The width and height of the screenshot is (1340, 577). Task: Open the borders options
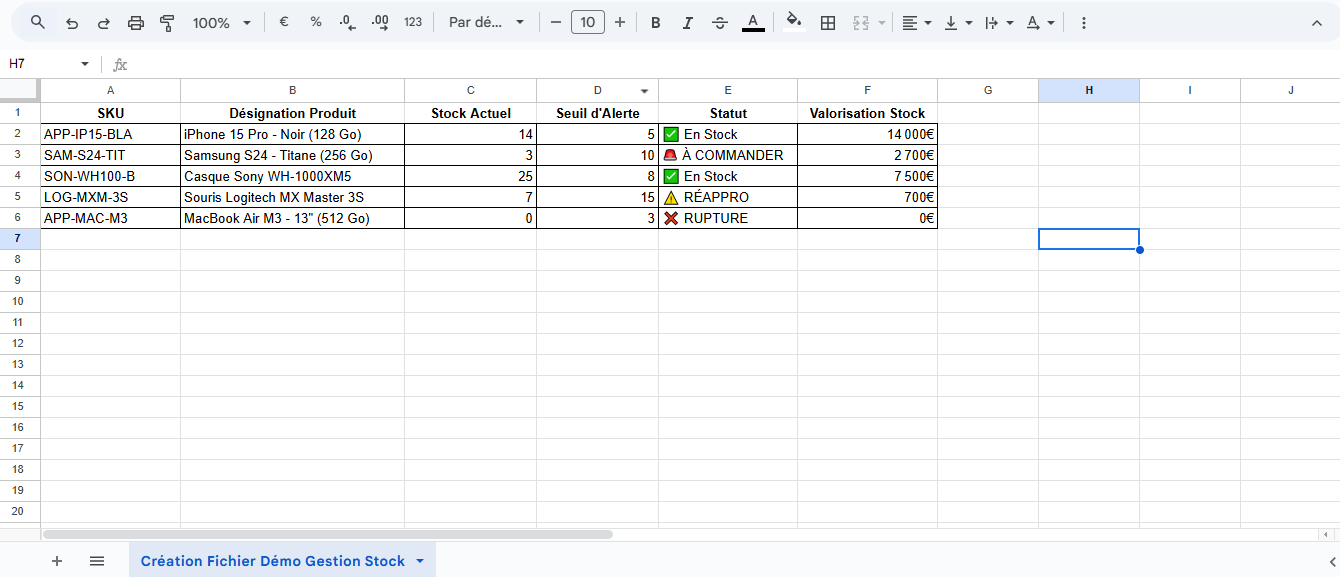828,22
